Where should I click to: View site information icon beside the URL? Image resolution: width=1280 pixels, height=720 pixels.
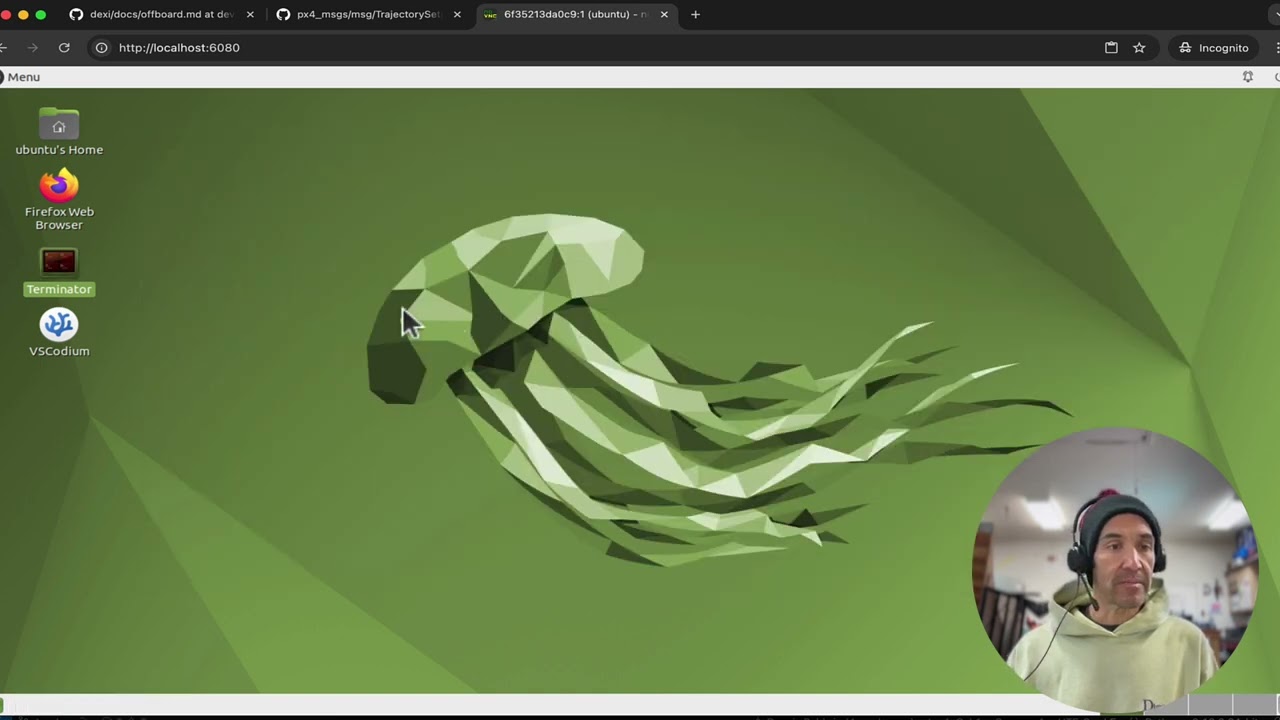click(x=101, y=47)
